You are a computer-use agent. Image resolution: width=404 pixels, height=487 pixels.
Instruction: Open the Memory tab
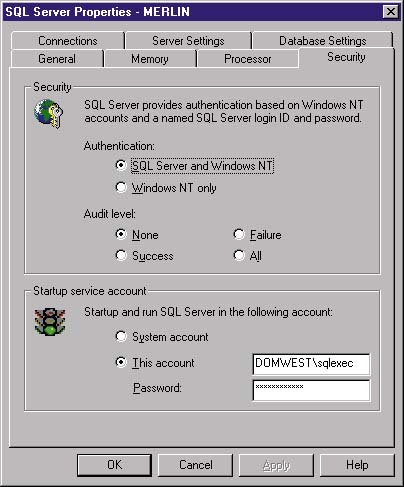[x=150, y=59]
